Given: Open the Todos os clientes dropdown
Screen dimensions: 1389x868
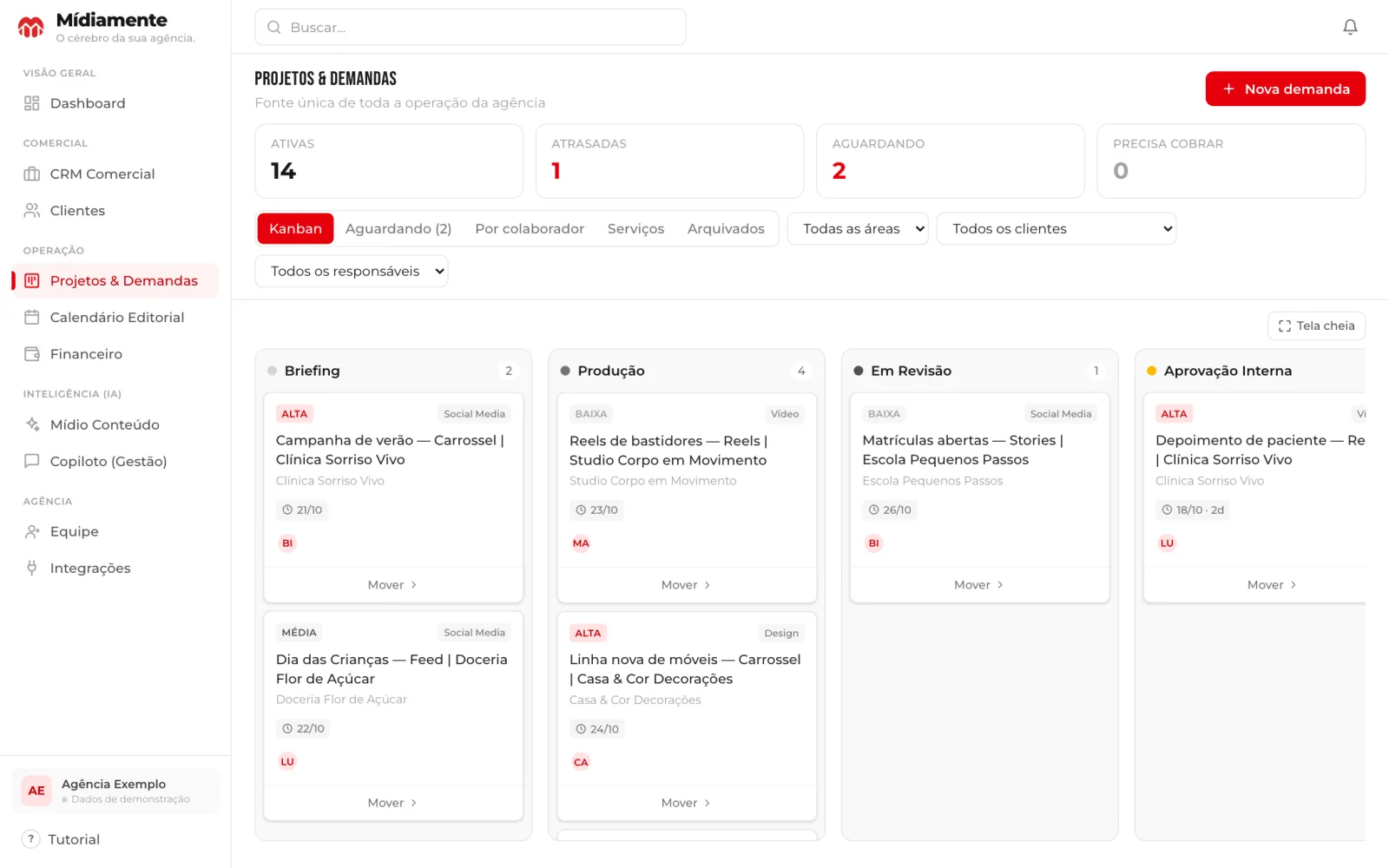Looking at the screenshot, I should 1056,229.
